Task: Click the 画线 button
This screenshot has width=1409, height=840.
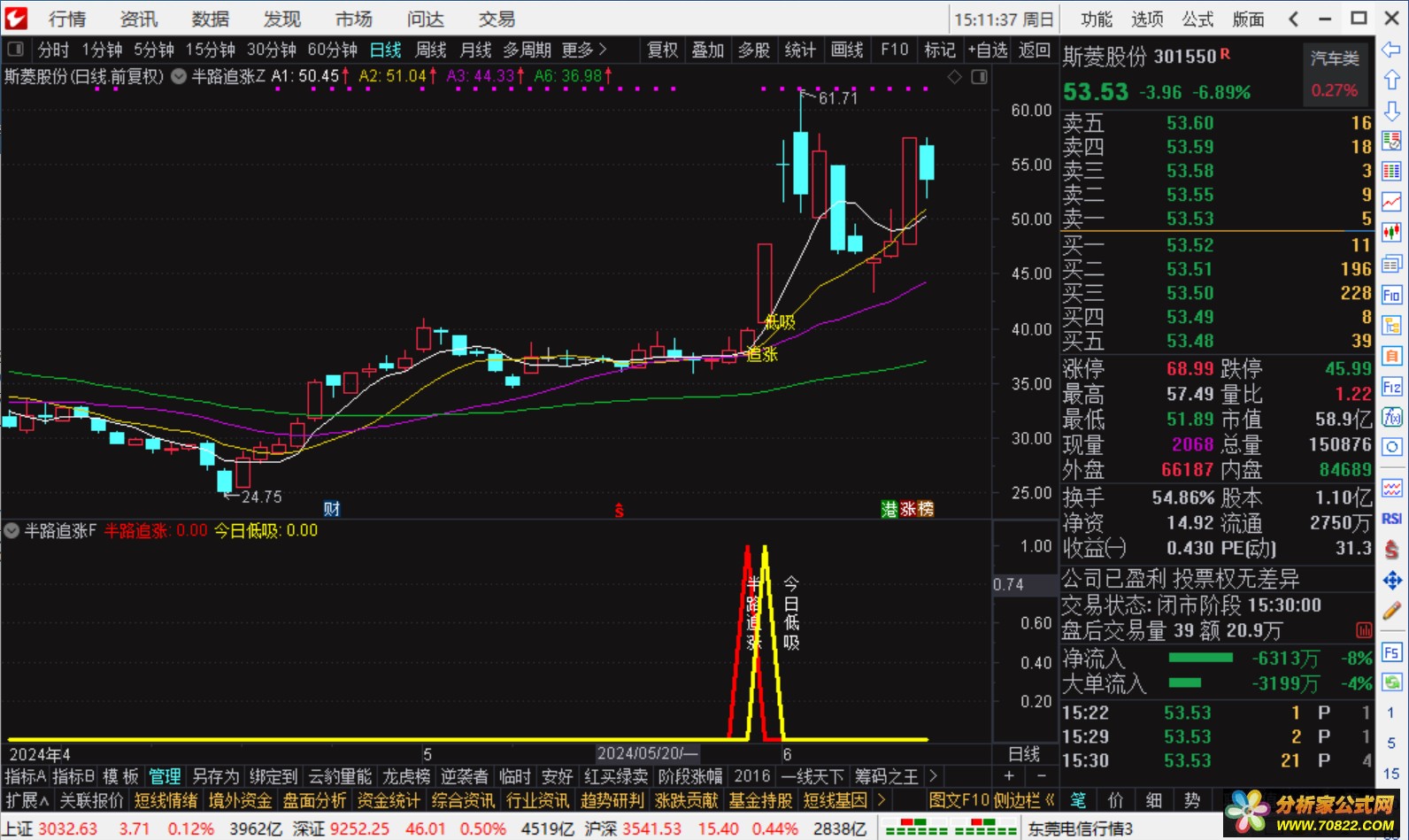Action: 847,50
